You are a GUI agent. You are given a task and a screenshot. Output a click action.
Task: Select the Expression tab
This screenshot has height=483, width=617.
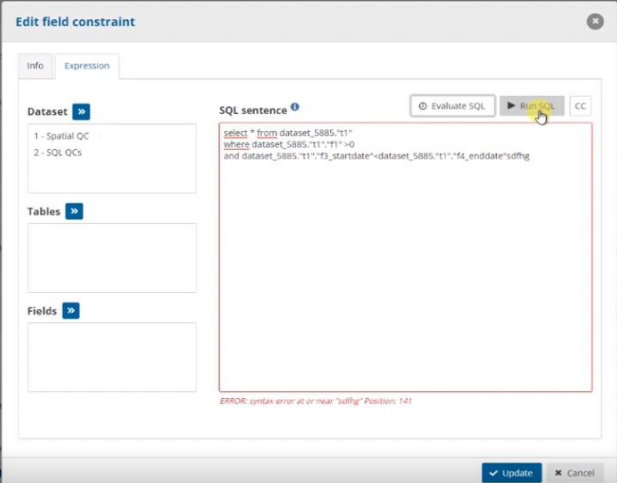87,66
